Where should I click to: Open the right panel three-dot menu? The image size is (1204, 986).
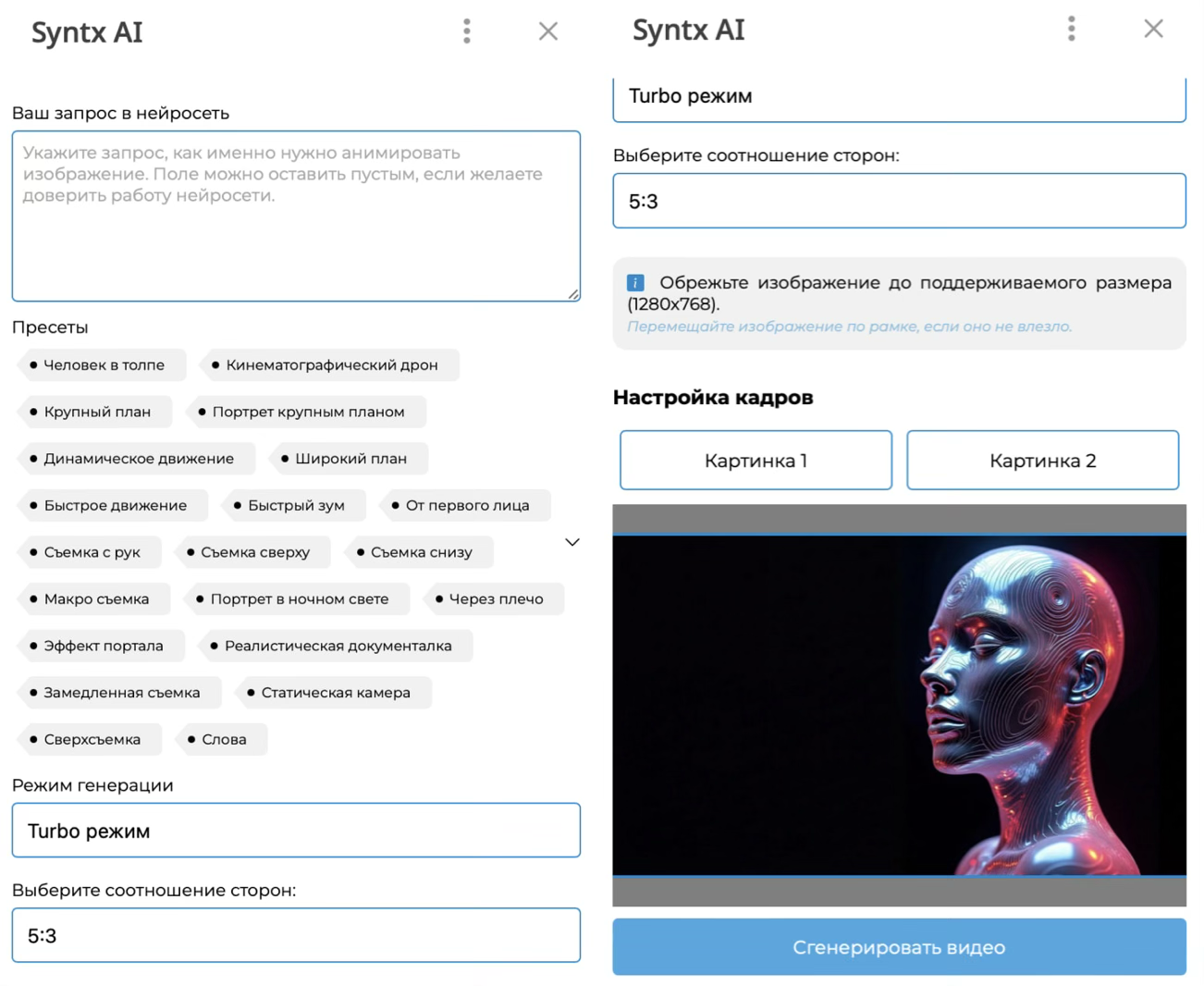pyautogui.click(x=1071, y=29)
